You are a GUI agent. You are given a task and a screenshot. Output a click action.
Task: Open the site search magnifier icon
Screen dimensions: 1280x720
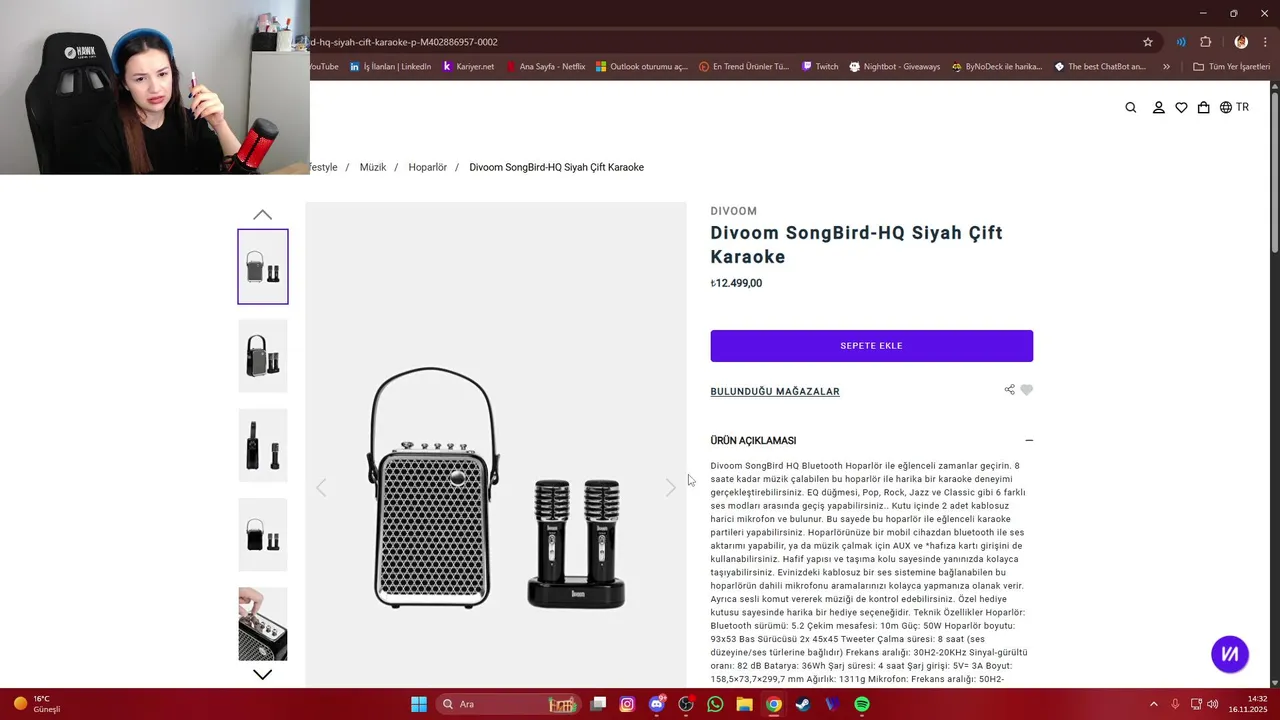[1131, 108]
